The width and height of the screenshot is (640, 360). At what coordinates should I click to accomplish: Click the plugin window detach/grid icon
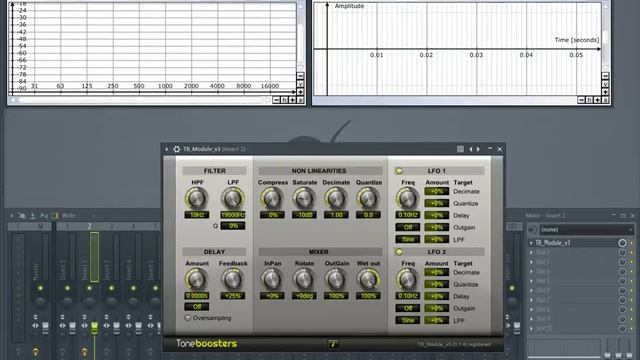[x=460, y=149]
